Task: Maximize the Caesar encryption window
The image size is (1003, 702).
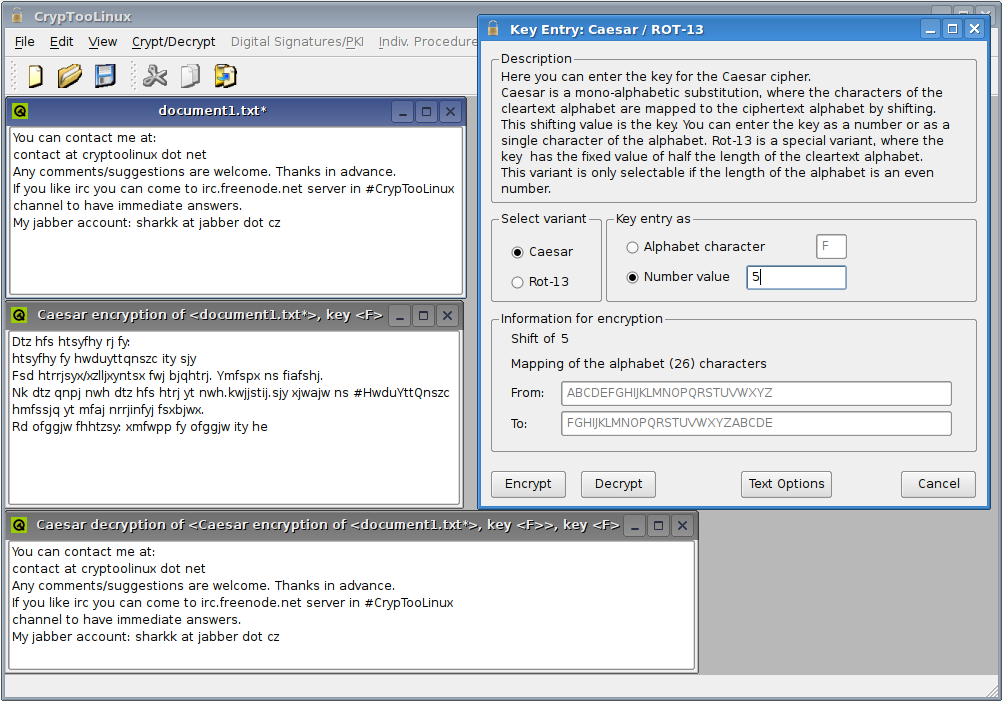Action: [423, 315]
